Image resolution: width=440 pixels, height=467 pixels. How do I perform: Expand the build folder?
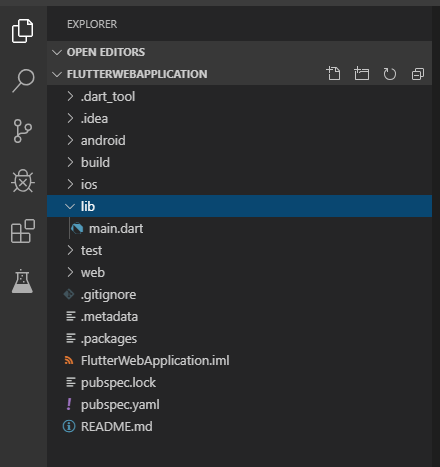(70, 162)
